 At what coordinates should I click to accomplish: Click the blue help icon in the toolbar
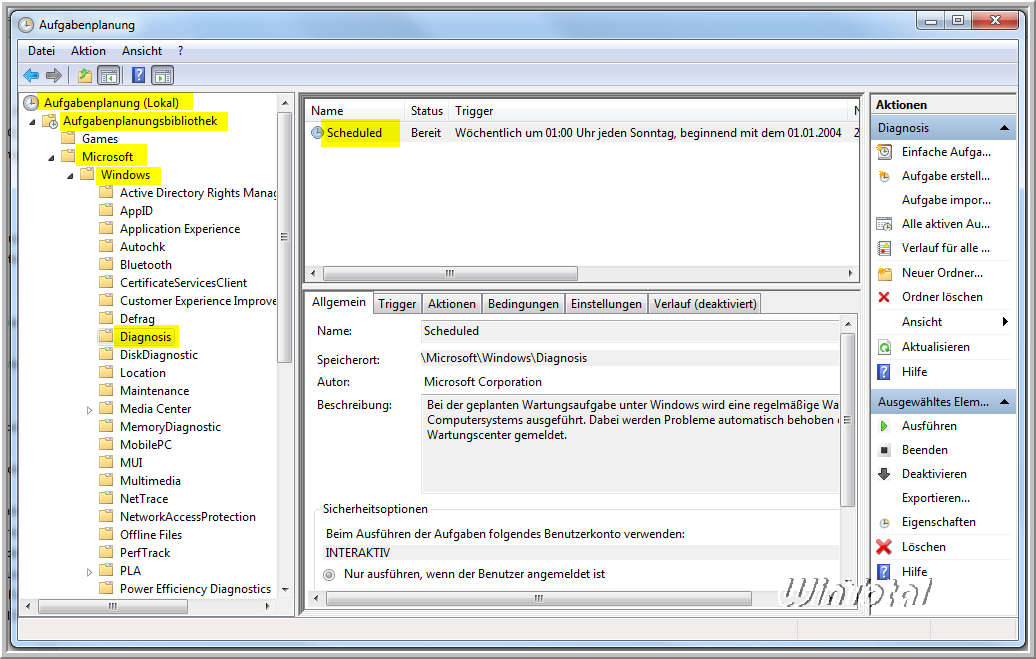(139, 75)
